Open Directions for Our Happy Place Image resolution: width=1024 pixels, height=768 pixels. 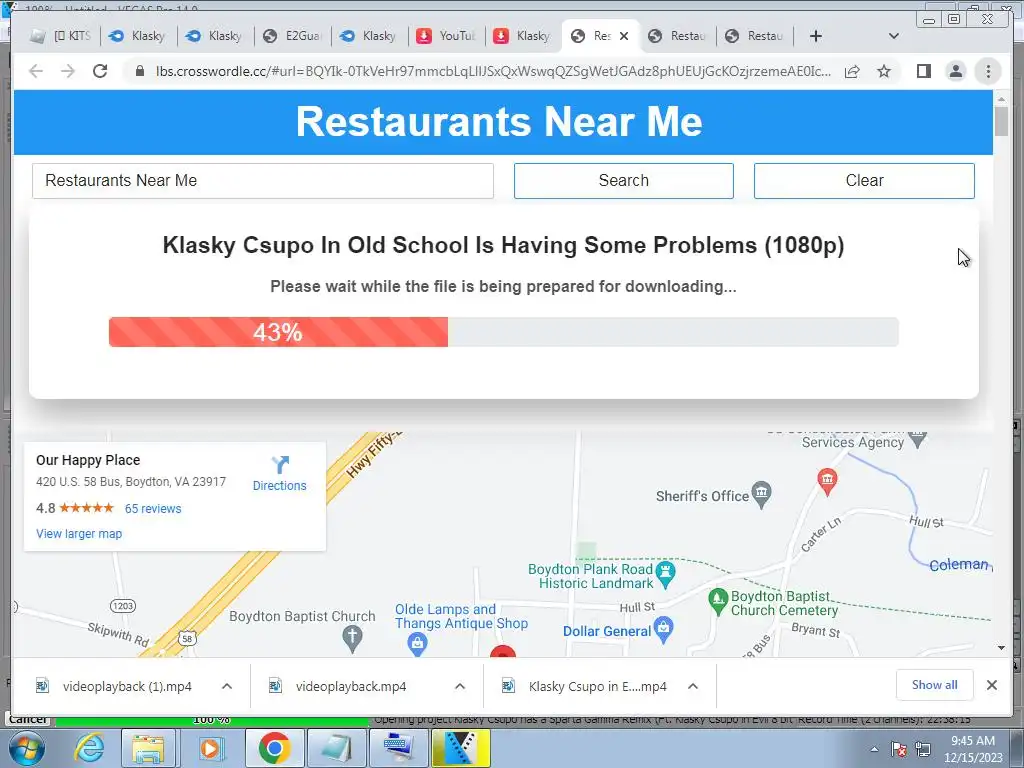[x=280, y=474]
